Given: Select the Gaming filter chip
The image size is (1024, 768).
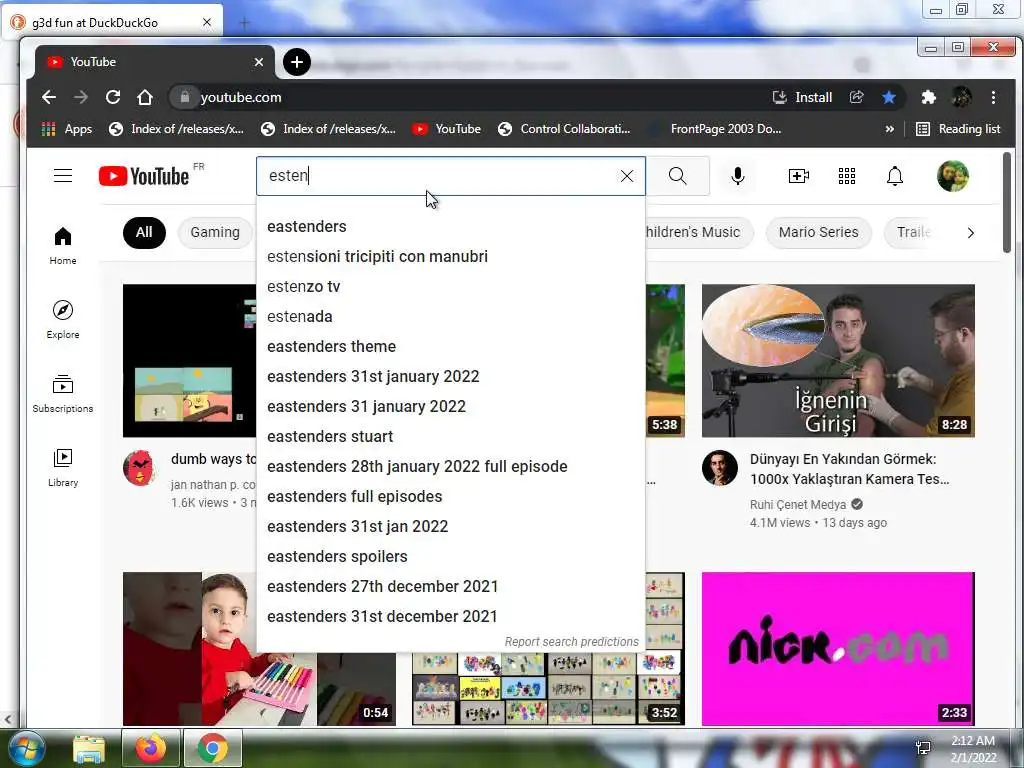Looking at the screenshot, I should point(215,232).
